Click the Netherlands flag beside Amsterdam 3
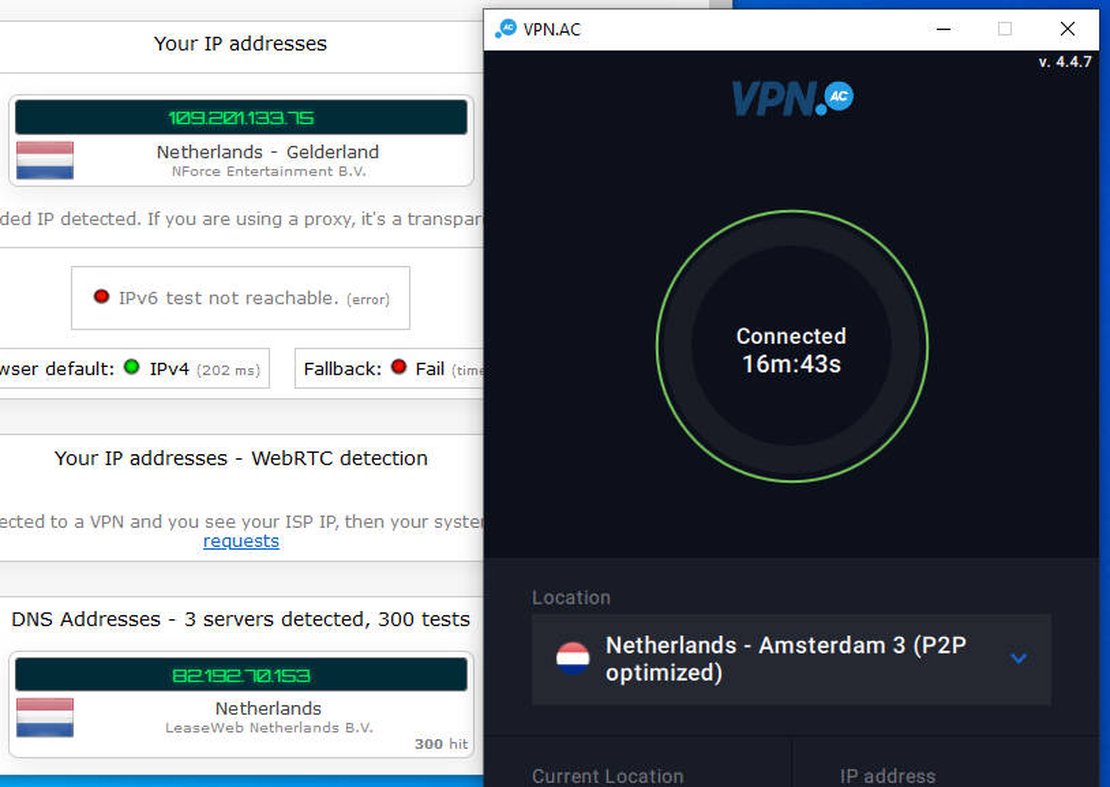The width and height of the screenshot is (1110, 787). tap(571, 658)
